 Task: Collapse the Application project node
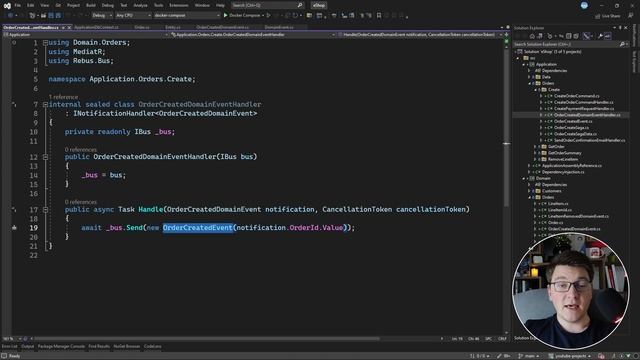524,64
